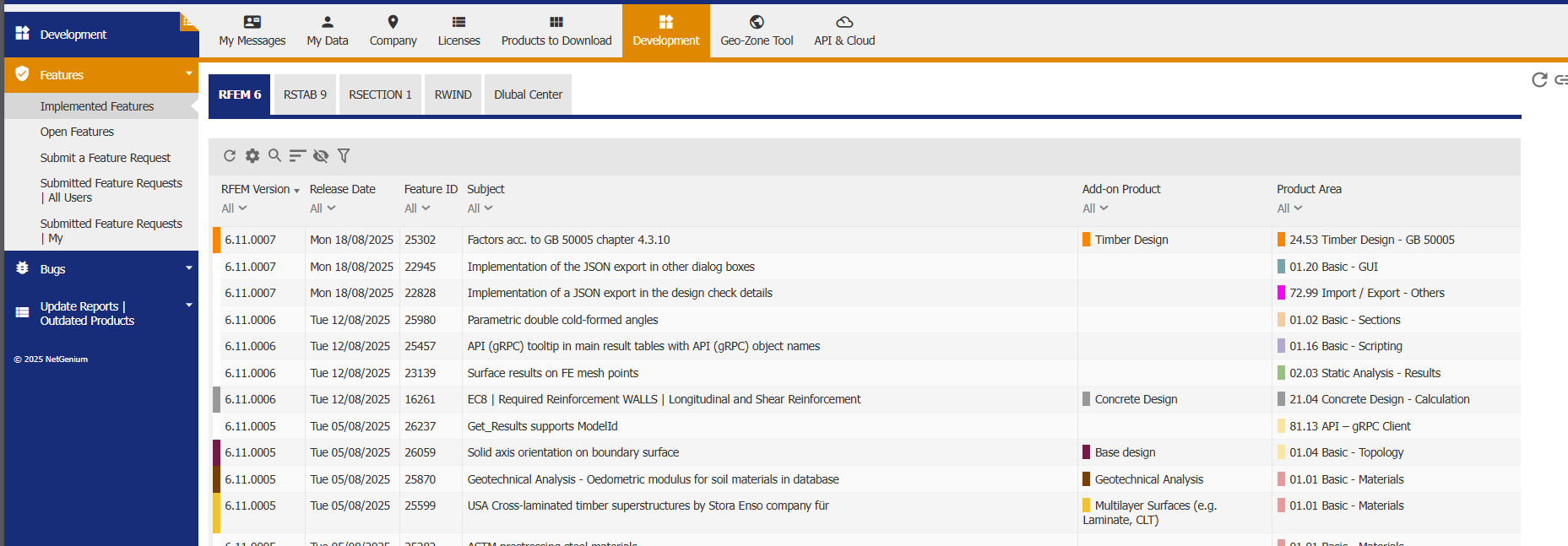The image size is (1568, 546).
Task: Sort by the RFEM Version column header
Action: pos(256,189)
